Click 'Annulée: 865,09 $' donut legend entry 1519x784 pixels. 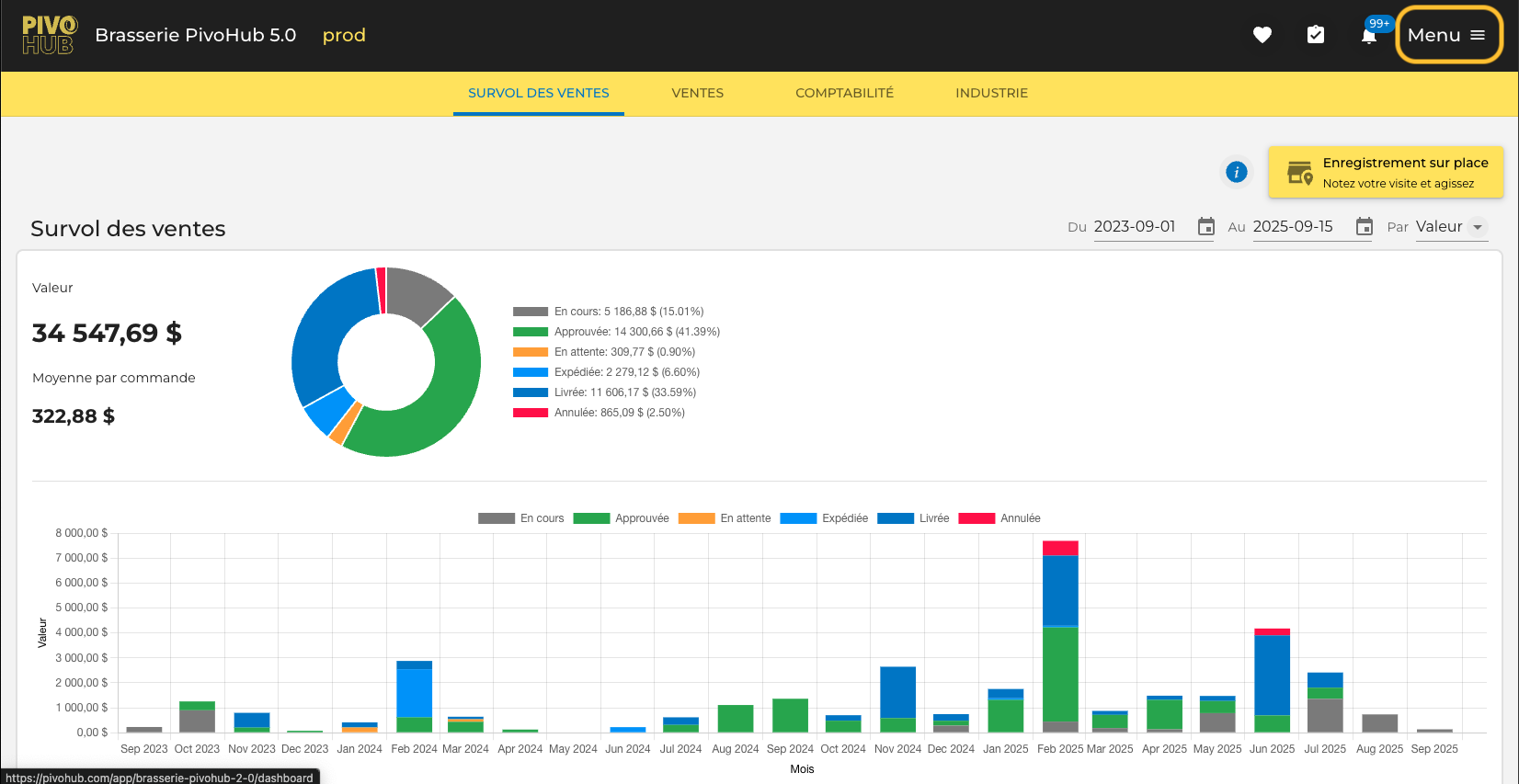click(x=600, y=413)
